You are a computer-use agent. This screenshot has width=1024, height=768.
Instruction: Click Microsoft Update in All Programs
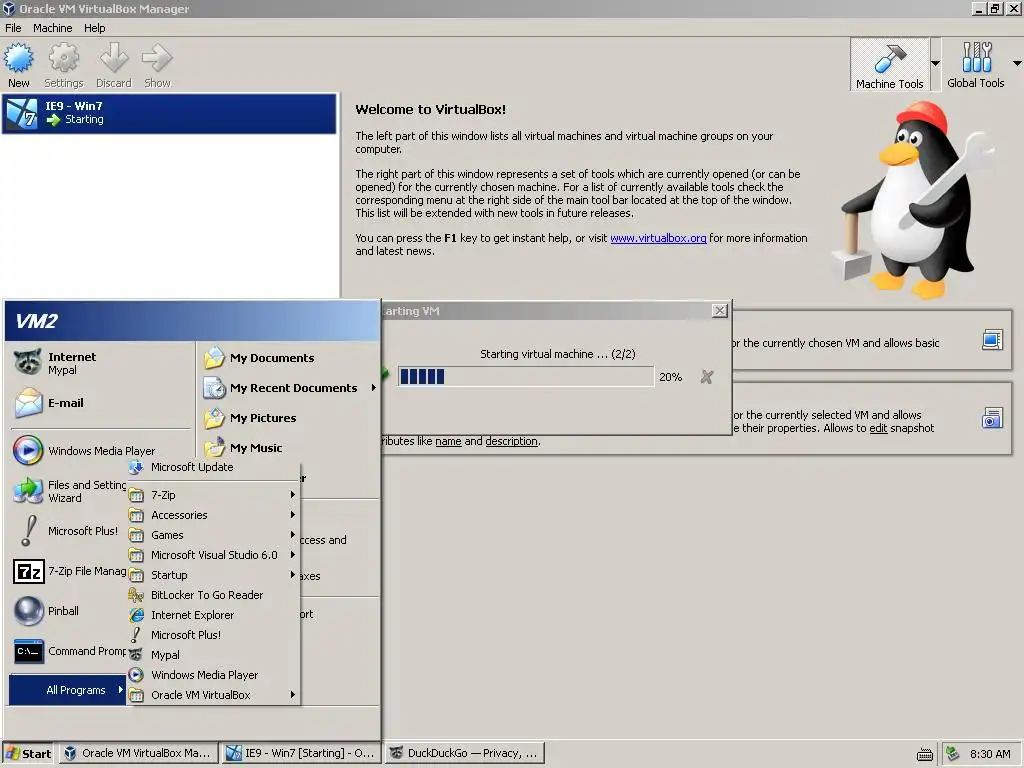tap(214, 467)
